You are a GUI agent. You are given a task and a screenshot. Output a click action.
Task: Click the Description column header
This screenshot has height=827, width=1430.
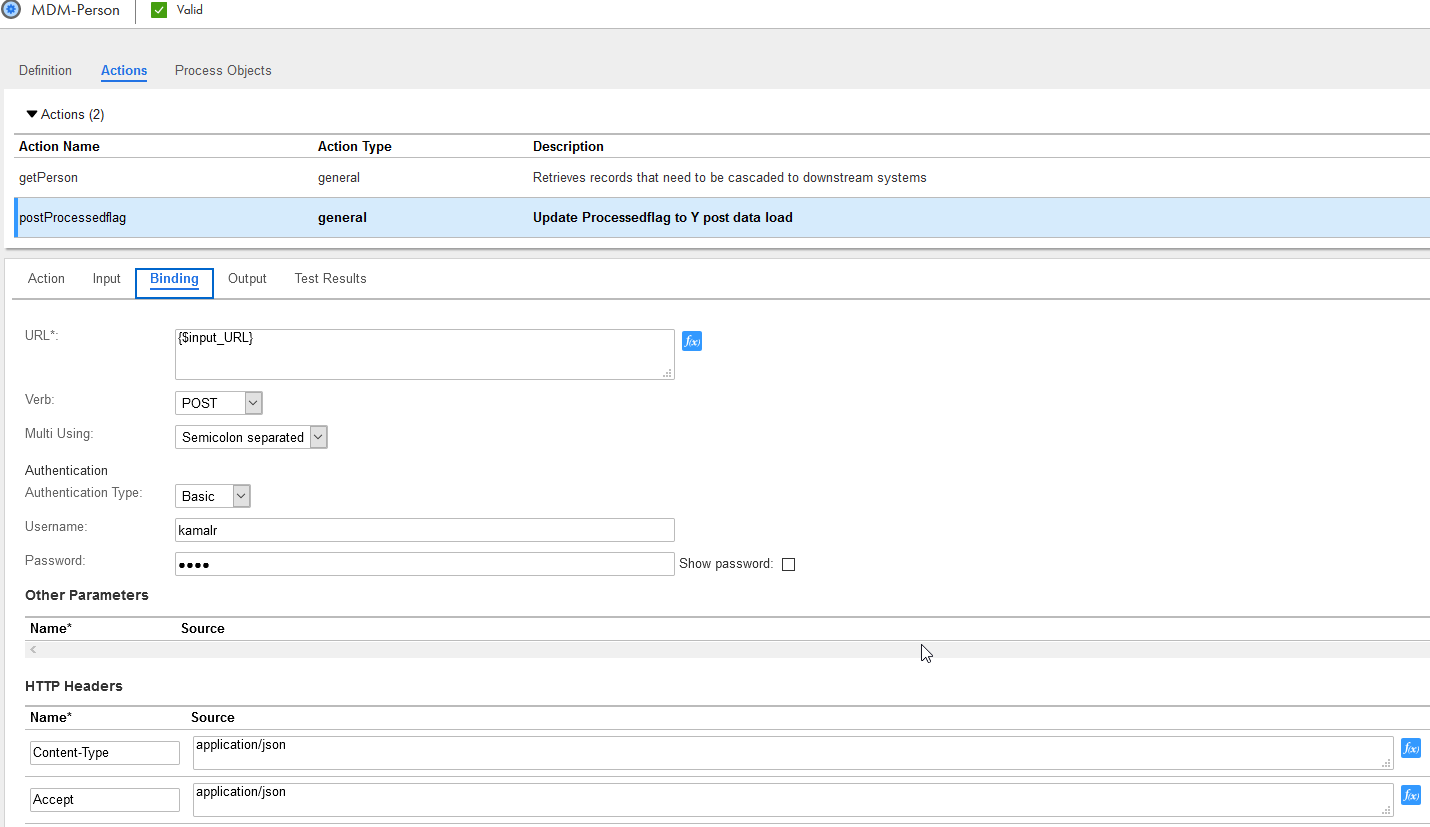(568, 146)
